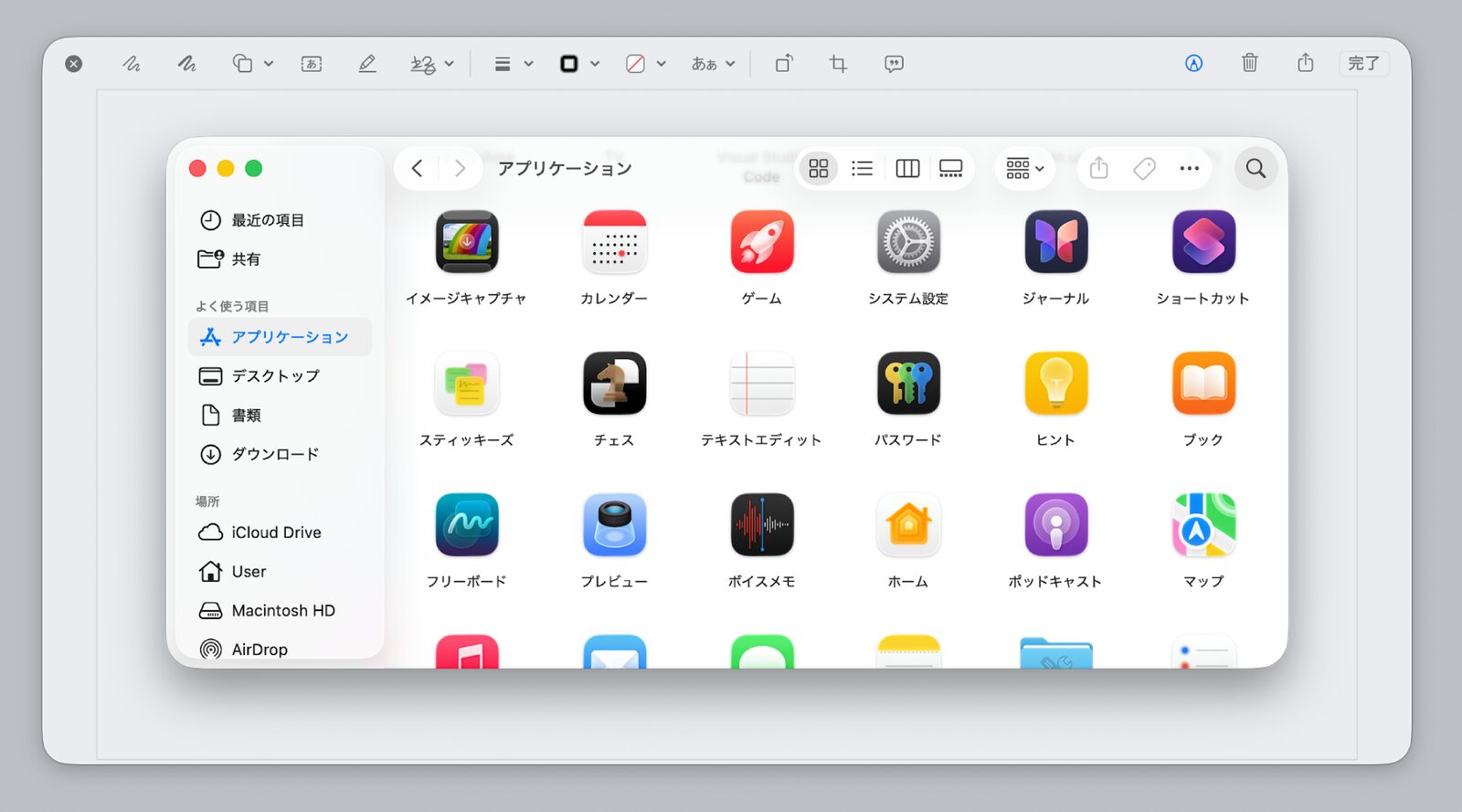Select the crop tool

(x=838, y=64)
